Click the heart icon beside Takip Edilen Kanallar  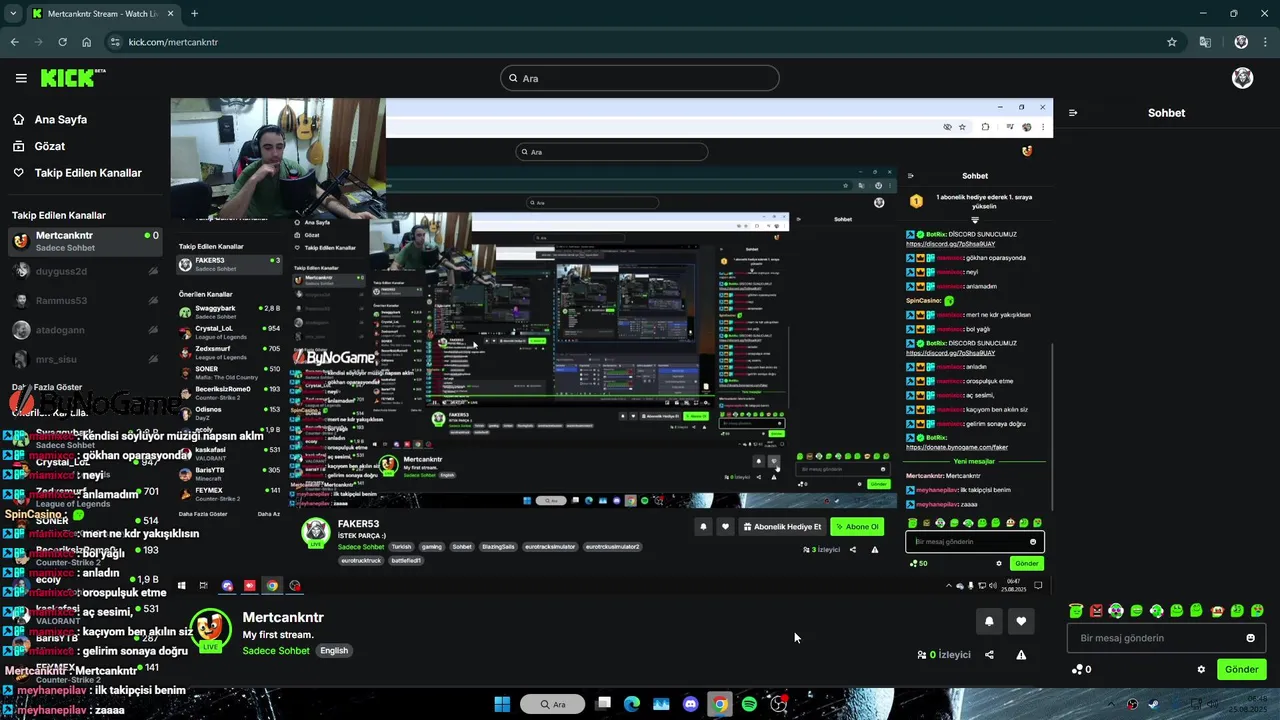18,173
